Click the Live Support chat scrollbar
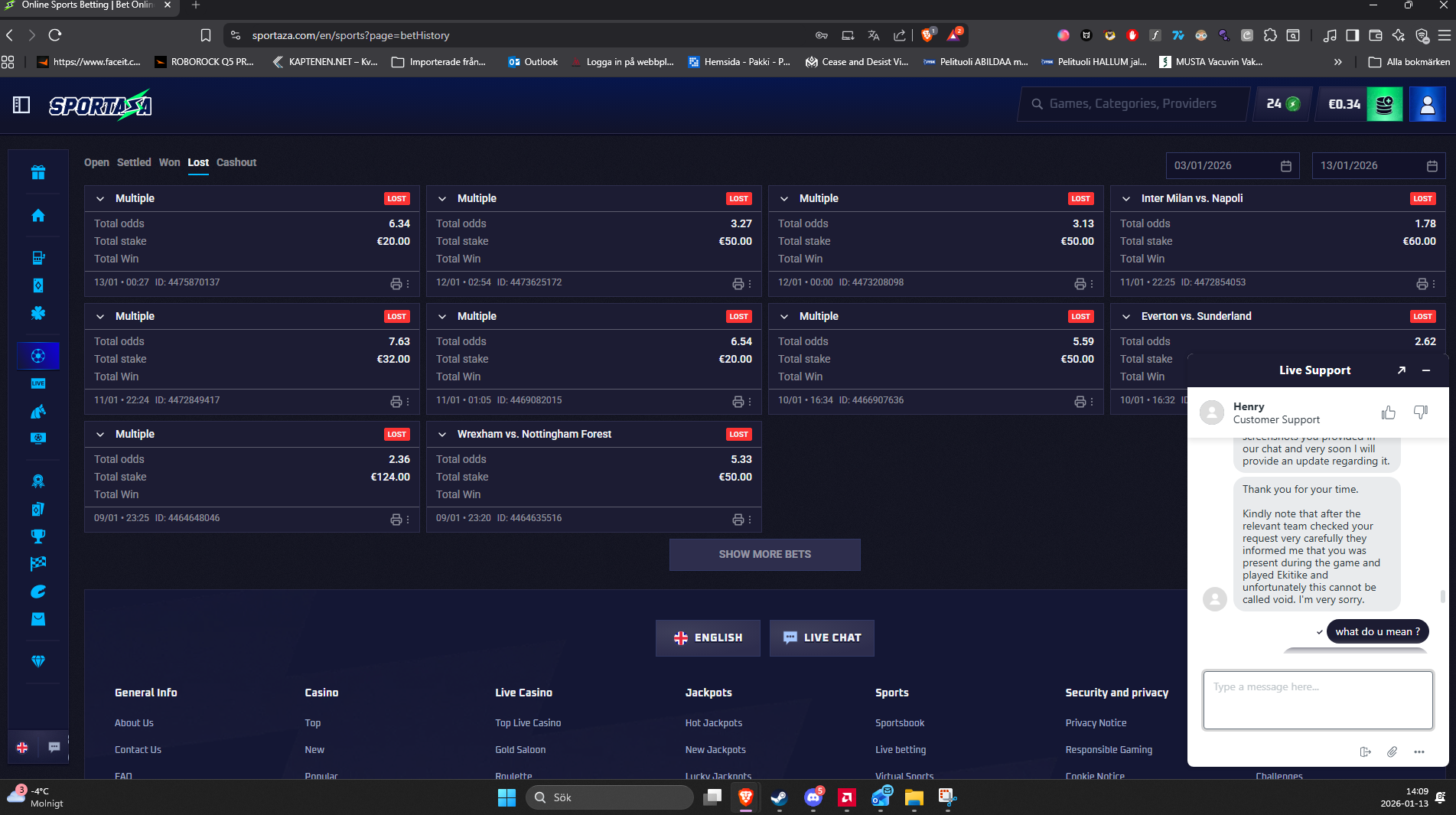 1443,596
